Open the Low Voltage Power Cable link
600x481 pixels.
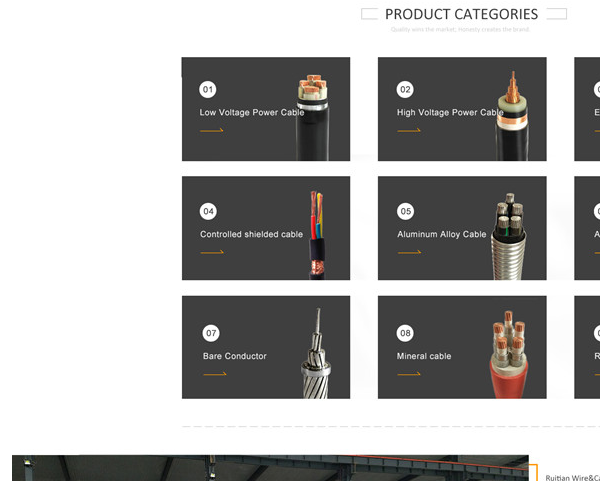click(252, 113)
